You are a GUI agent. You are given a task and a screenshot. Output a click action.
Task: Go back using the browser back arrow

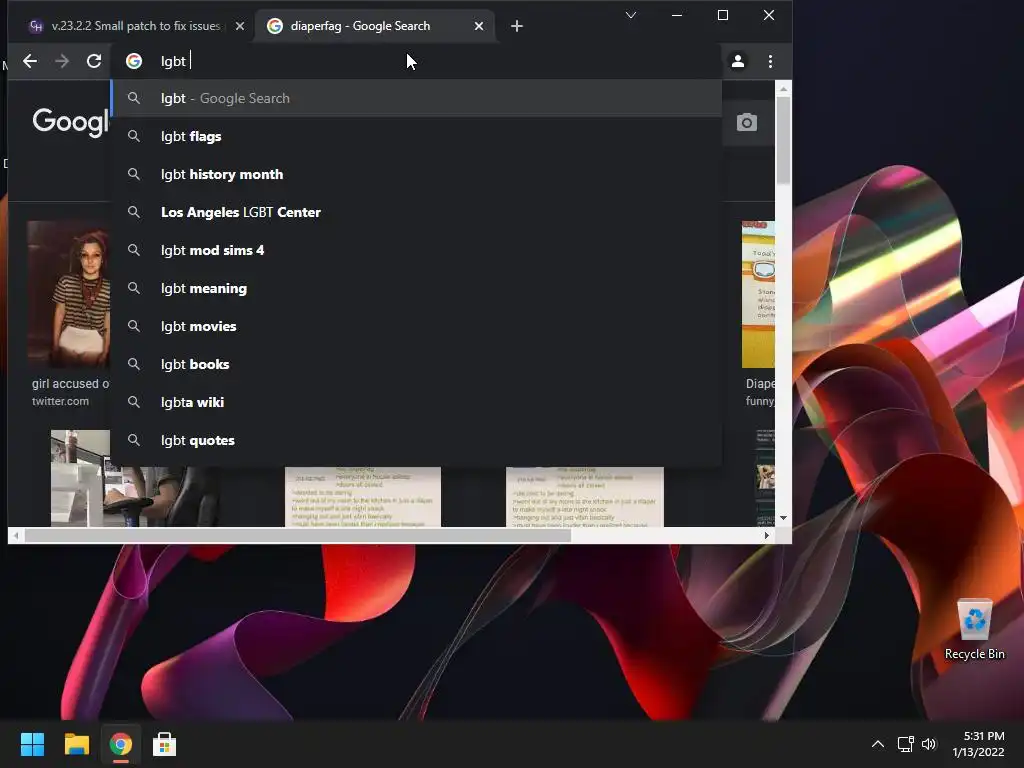30,61
